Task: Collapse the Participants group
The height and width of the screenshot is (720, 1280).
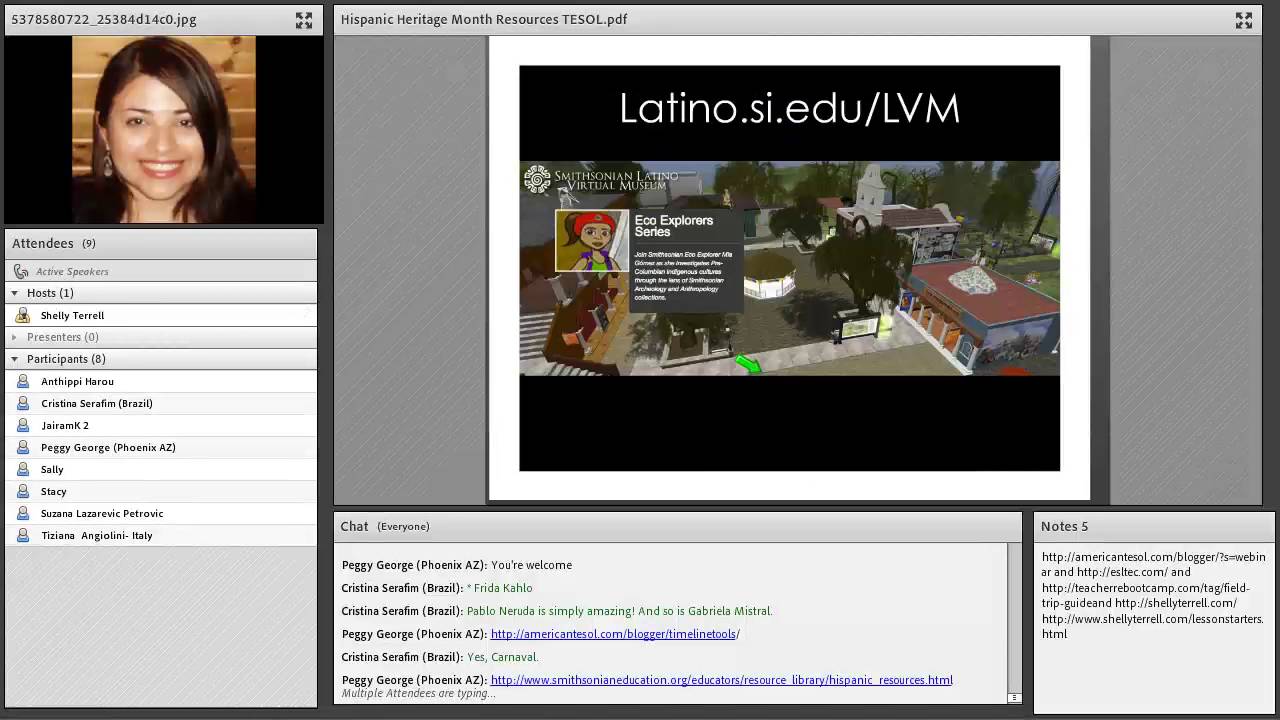Action: tap(14, 359)
